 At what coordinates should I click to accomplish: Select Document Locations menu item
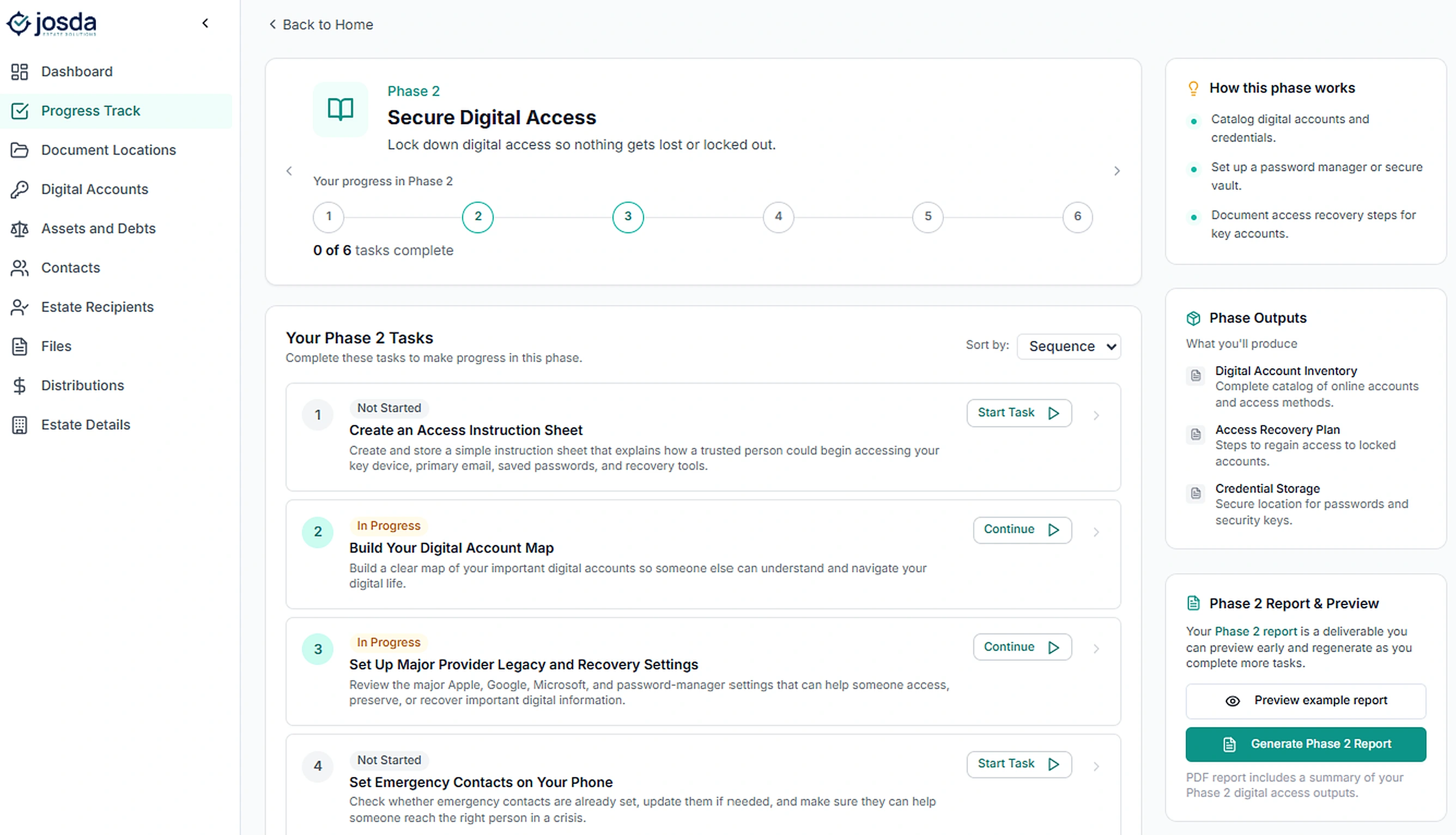click(116, 150)
